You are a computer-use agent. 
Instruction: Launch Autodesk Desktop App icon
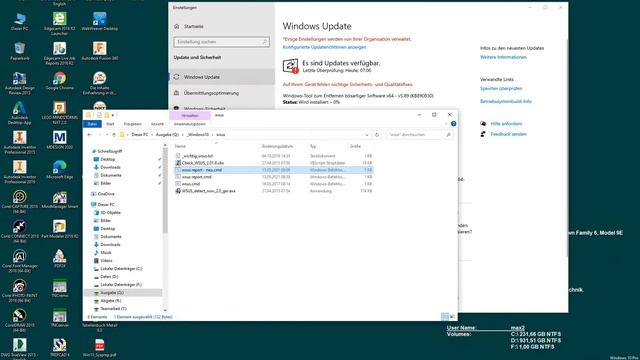tap(20, 113)
